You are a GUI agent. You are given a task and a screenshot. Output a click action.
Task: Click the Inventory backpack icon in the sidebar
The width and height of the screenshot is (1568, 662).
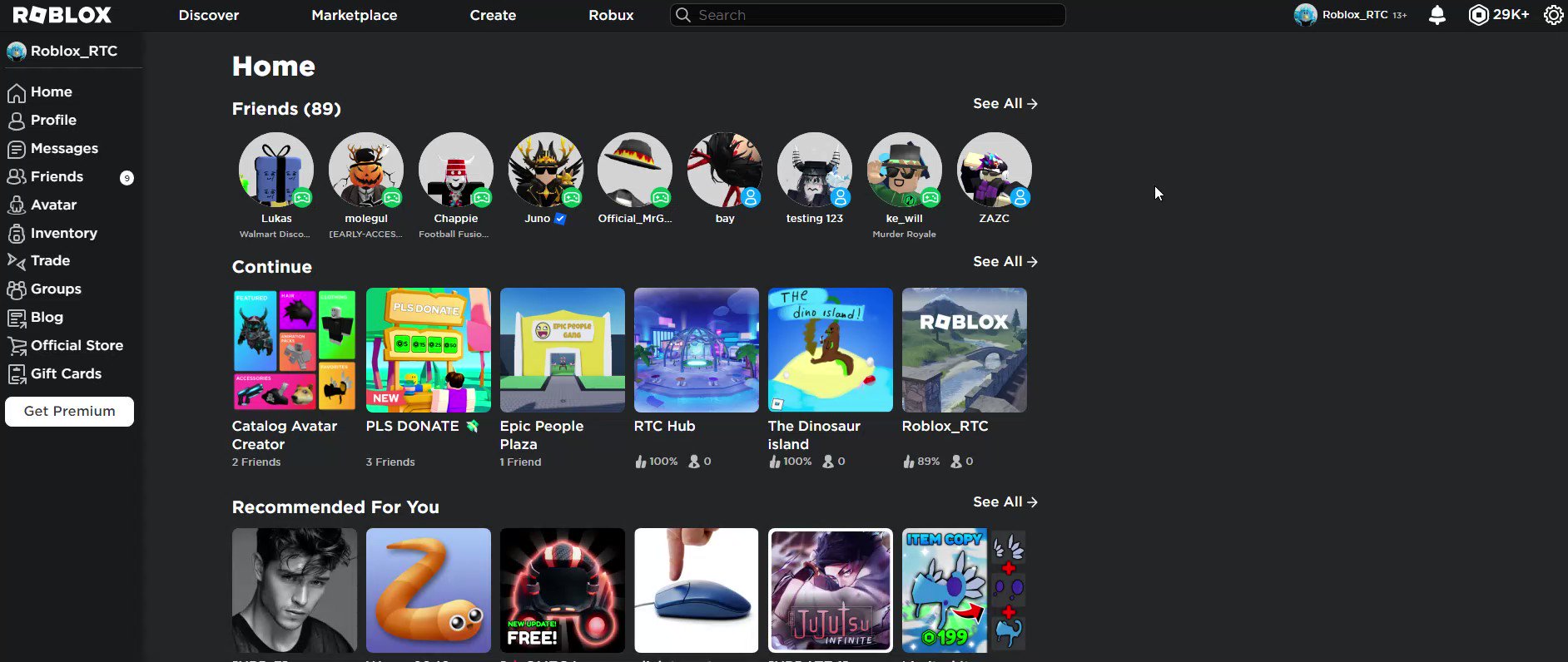[x=17, y=234]
